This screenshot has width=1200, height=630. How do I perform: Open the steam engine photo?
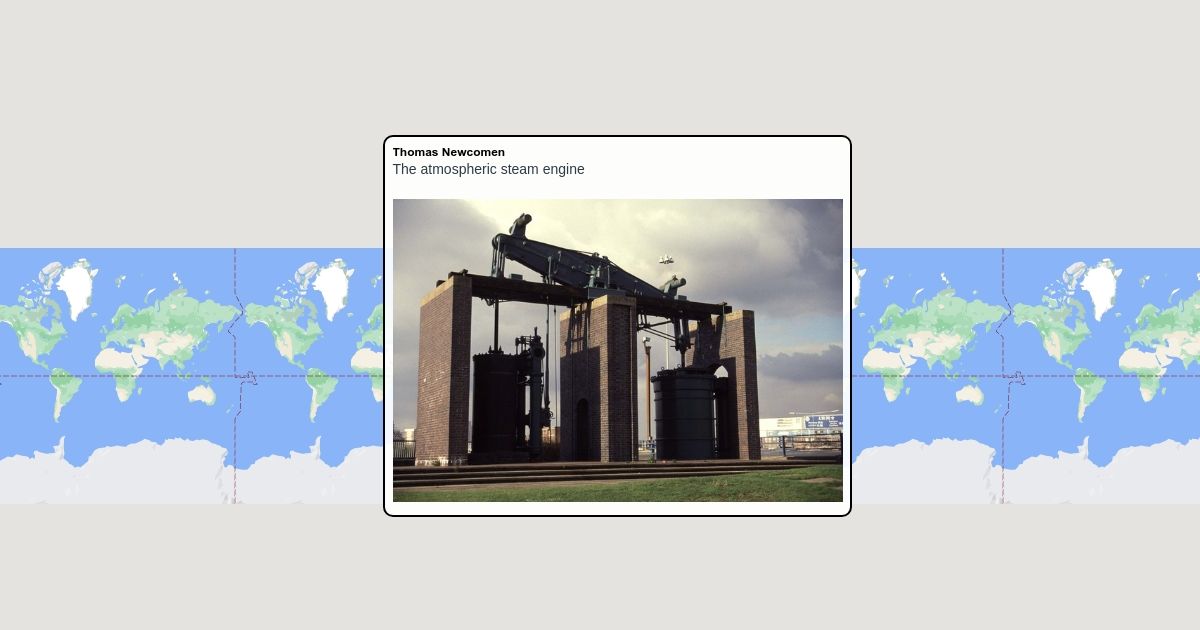(x=617, y=350)
